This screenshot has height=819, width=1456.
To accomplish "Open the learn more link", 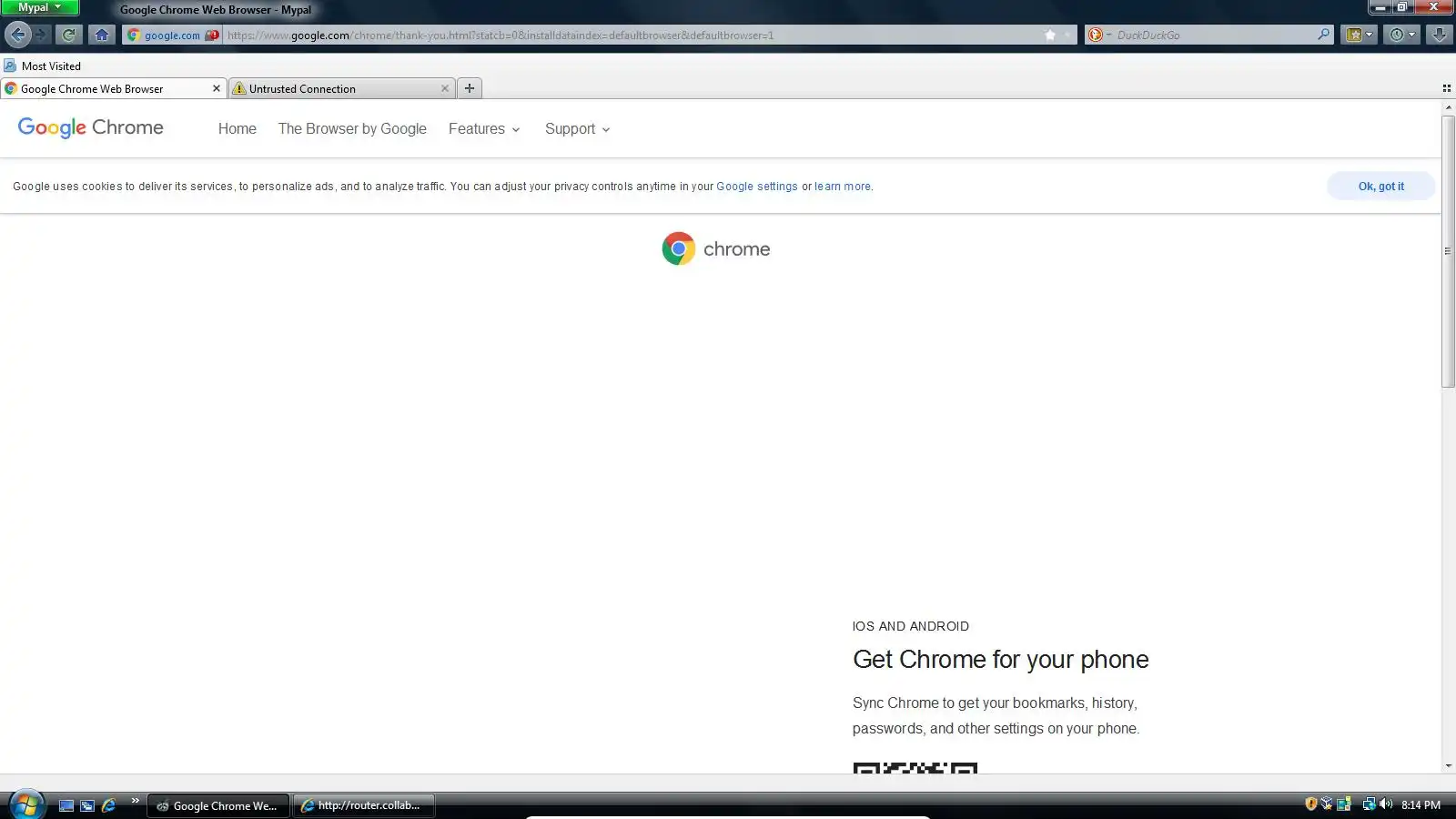I will tap(843, 187).
